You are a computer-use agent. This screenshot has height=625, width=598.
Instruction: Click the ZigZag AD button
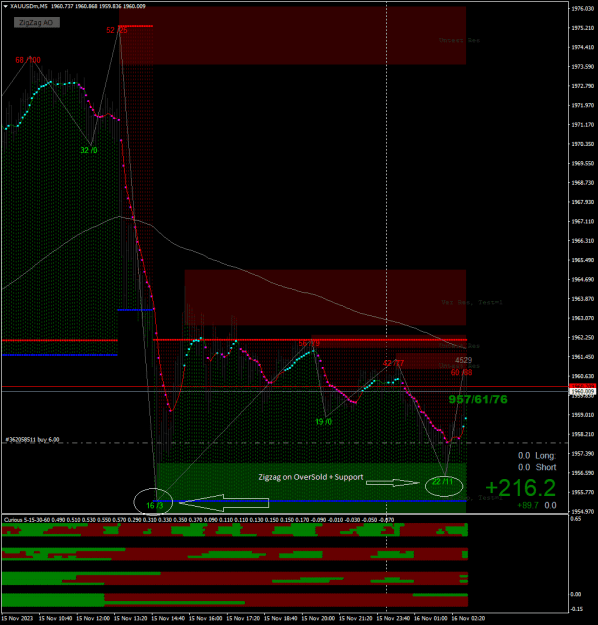[x=37, y=22]
